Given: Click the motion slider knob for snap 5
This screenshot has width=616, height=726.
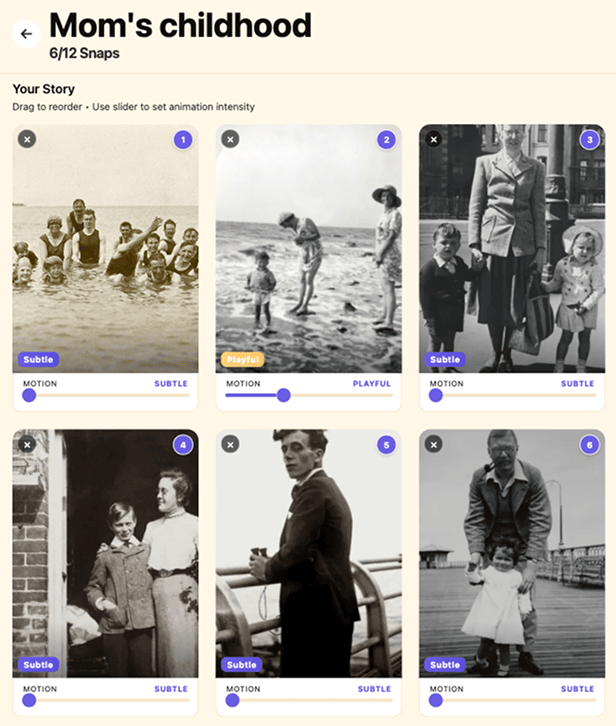Looking at the screenshot, I should coord(233,700).
